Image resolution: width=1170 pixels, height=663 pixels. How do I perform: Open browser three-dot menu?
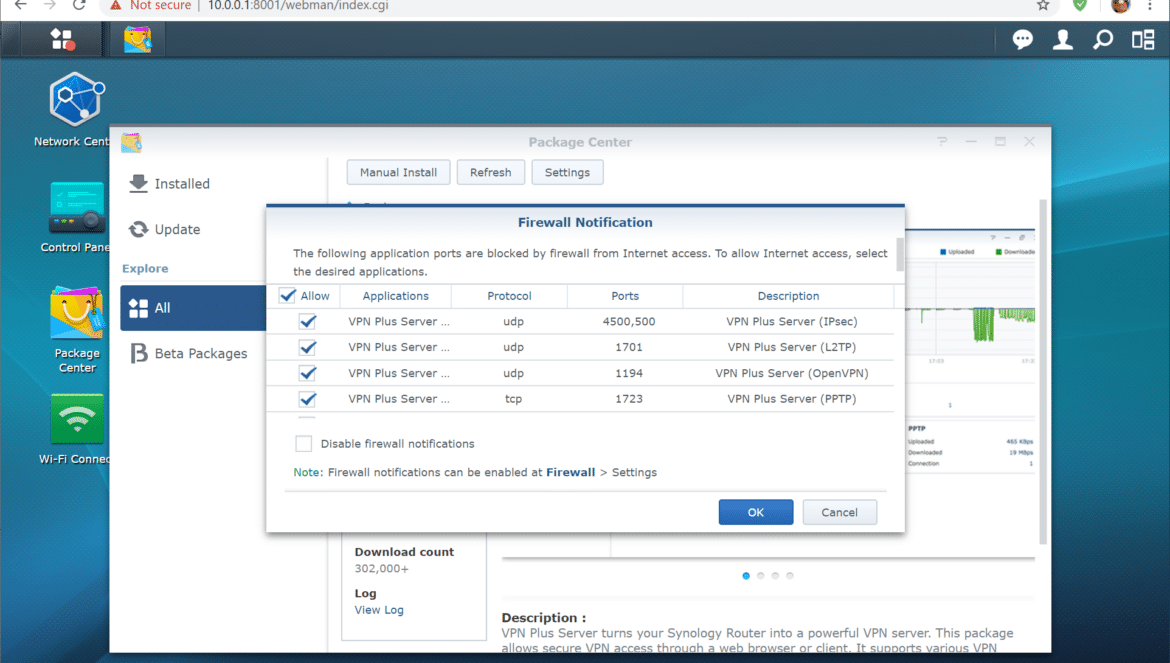coord(1150,6)
